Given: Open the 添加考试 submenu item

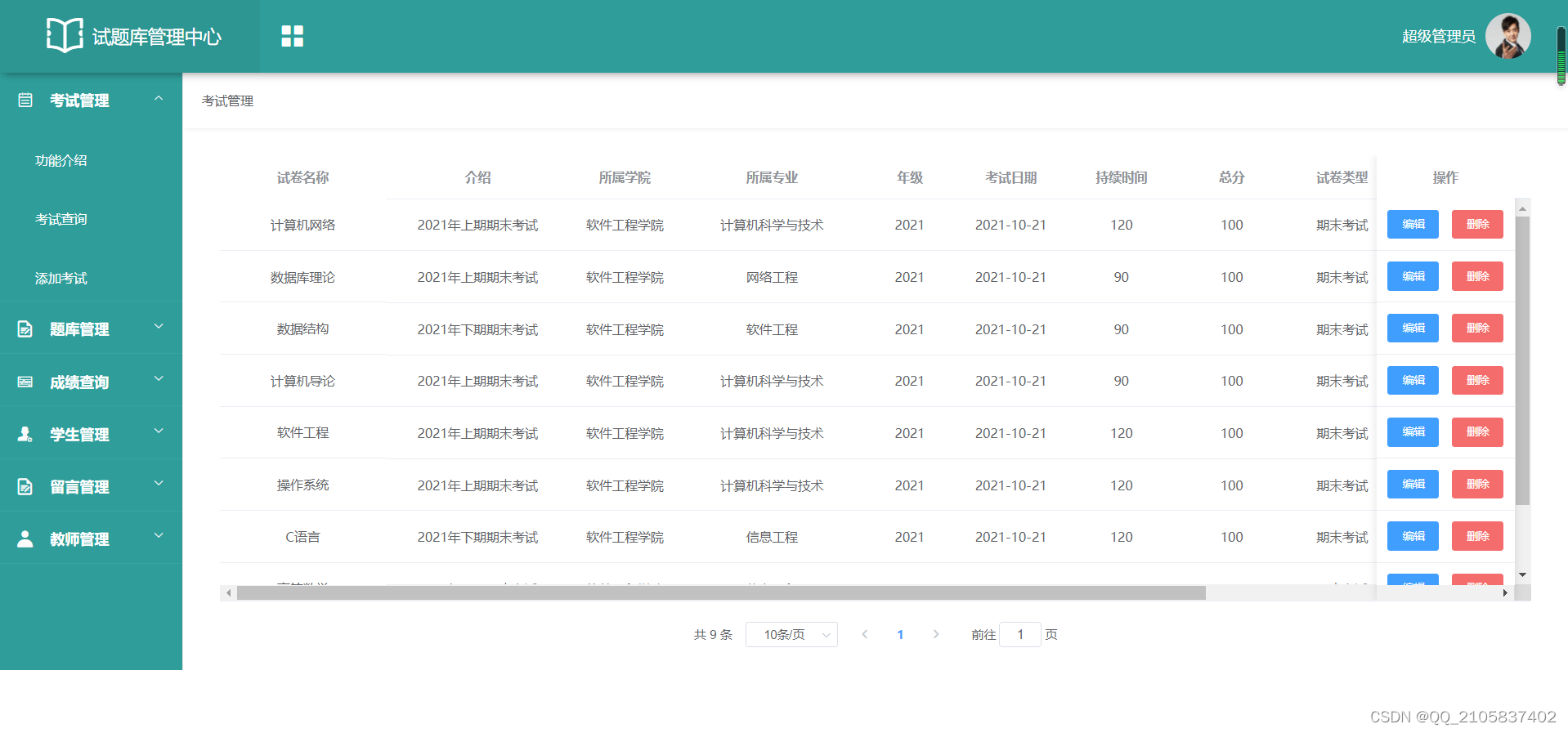Looking at the screenshot, I should (x=61, y=278).
